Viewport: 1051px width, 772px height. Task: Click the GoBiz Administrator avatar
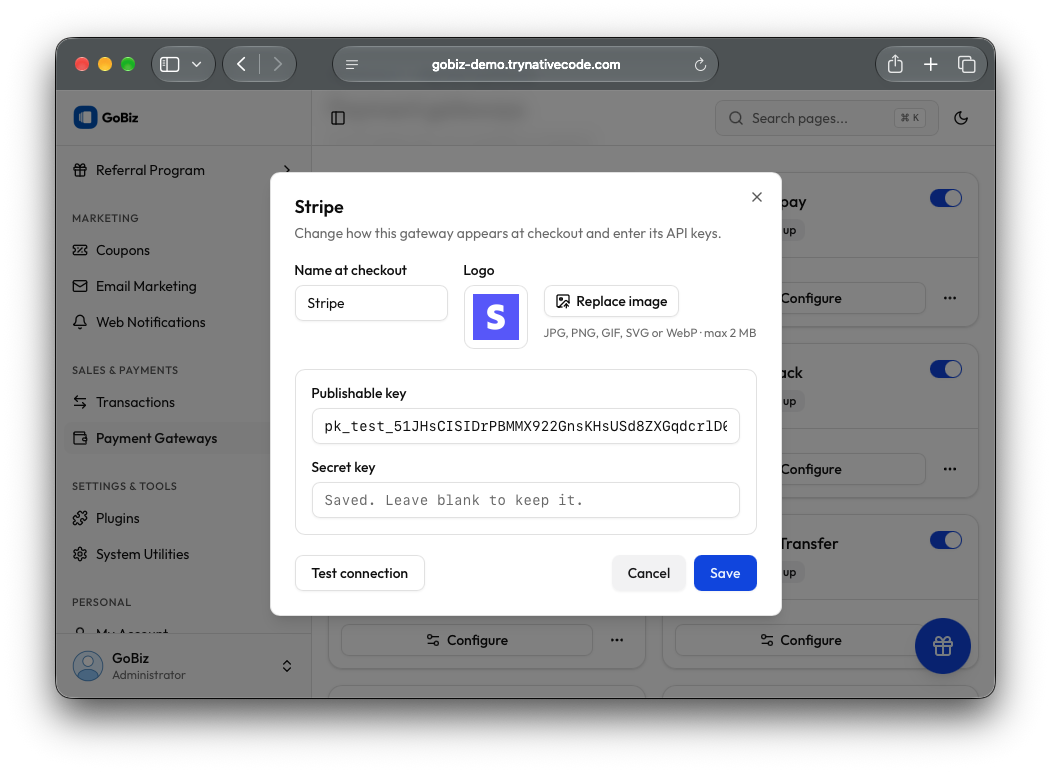88,665
